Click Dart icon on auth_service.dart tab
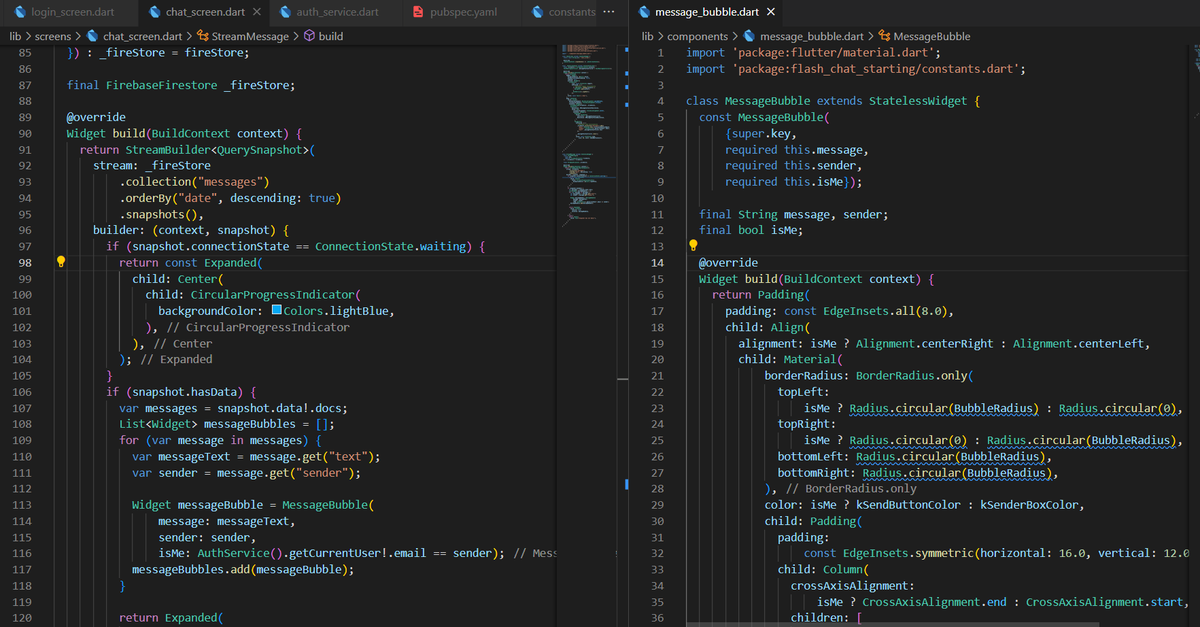 pos(286,12)
